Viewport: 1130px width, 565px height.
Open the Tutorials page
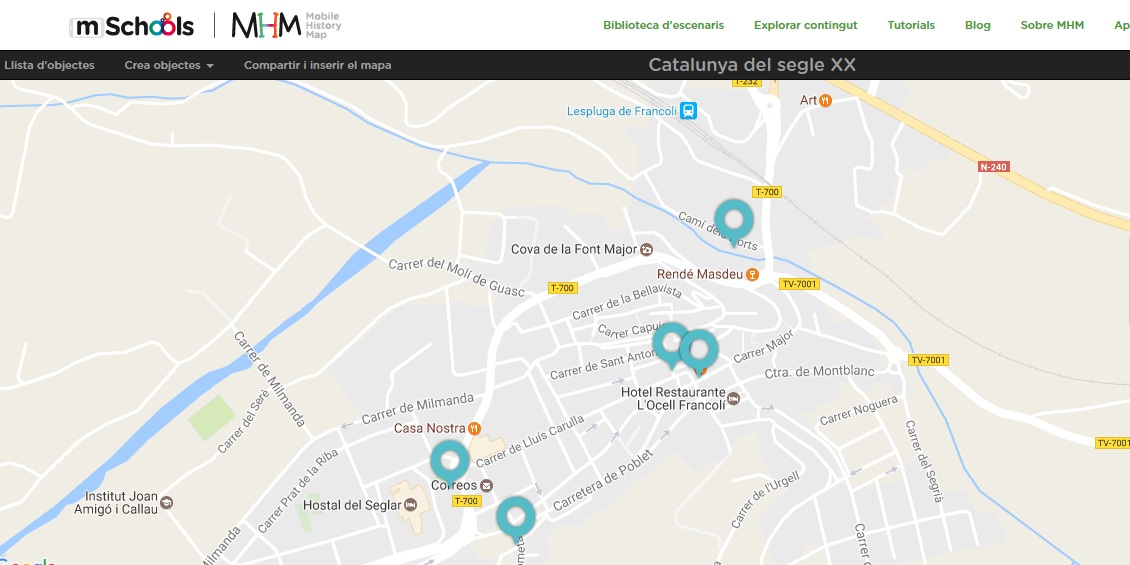click(911, 25)
